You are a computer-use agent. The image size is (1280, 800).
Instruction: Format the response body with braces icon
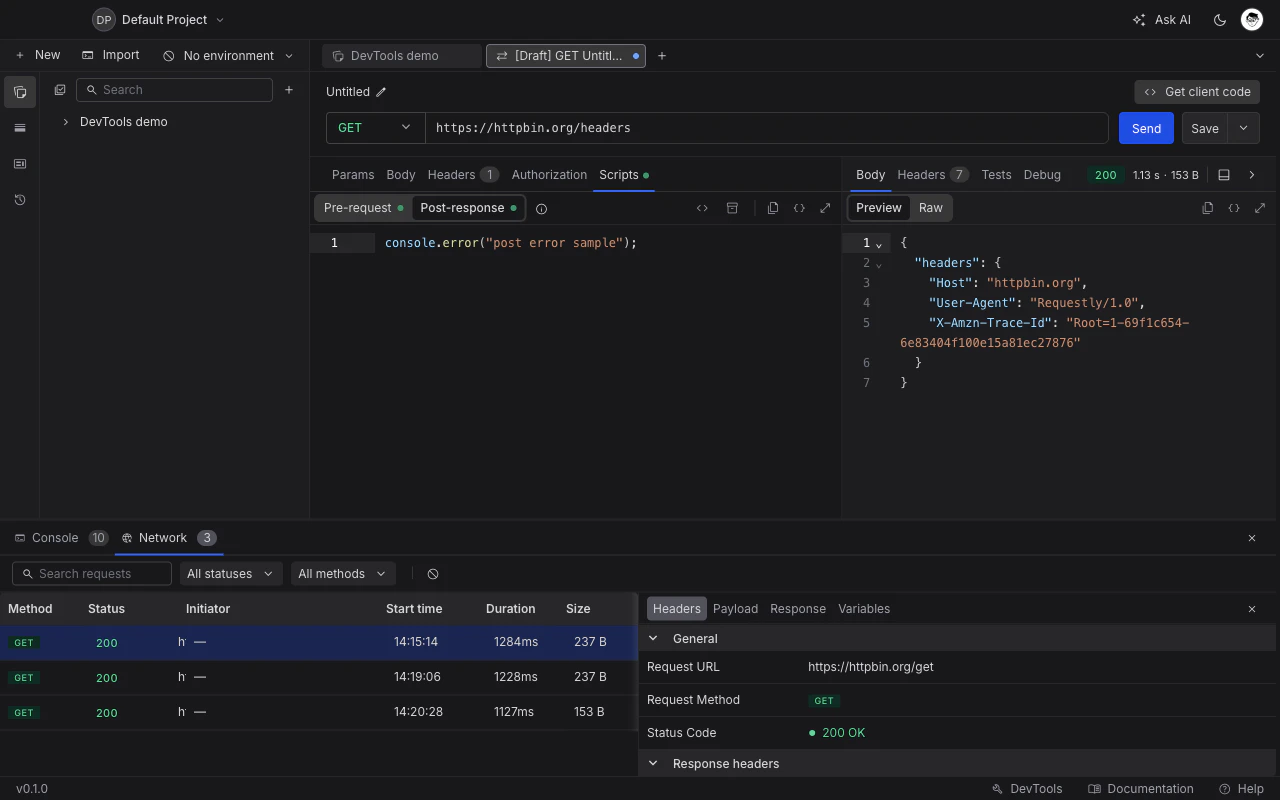(x=1234, y=208)
